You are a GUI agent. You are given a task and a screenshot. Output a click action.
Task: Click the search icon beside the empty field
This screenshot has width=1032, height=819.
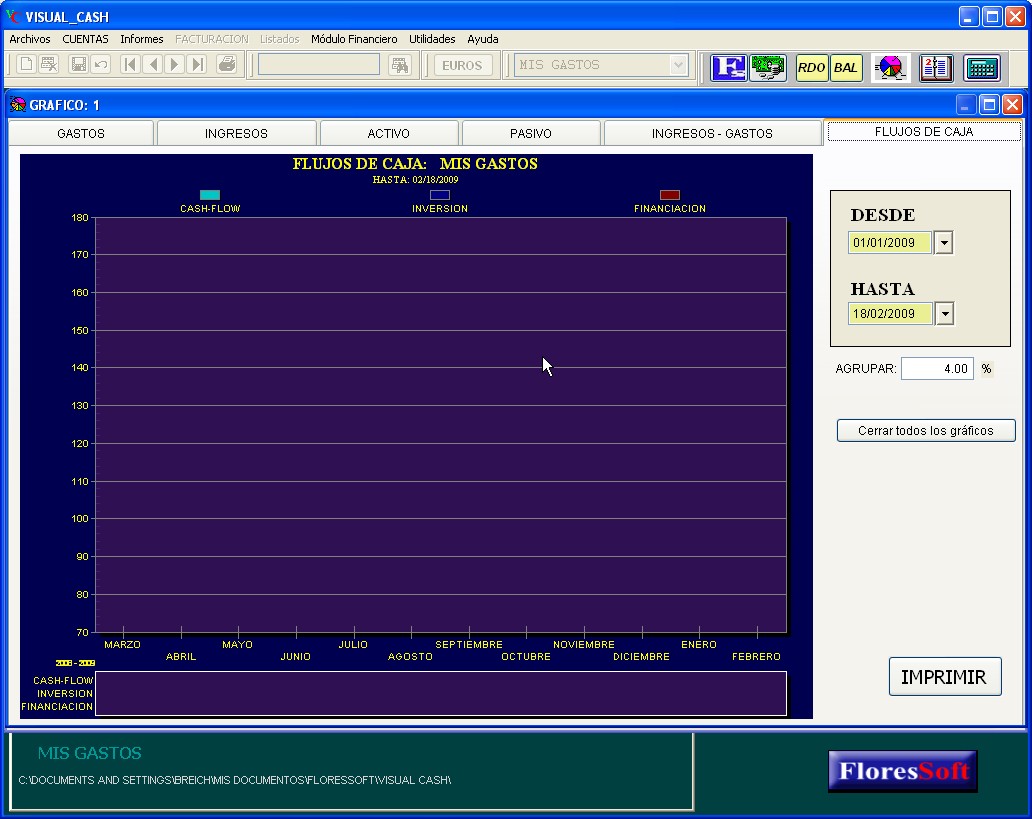(x=400, y=65)
